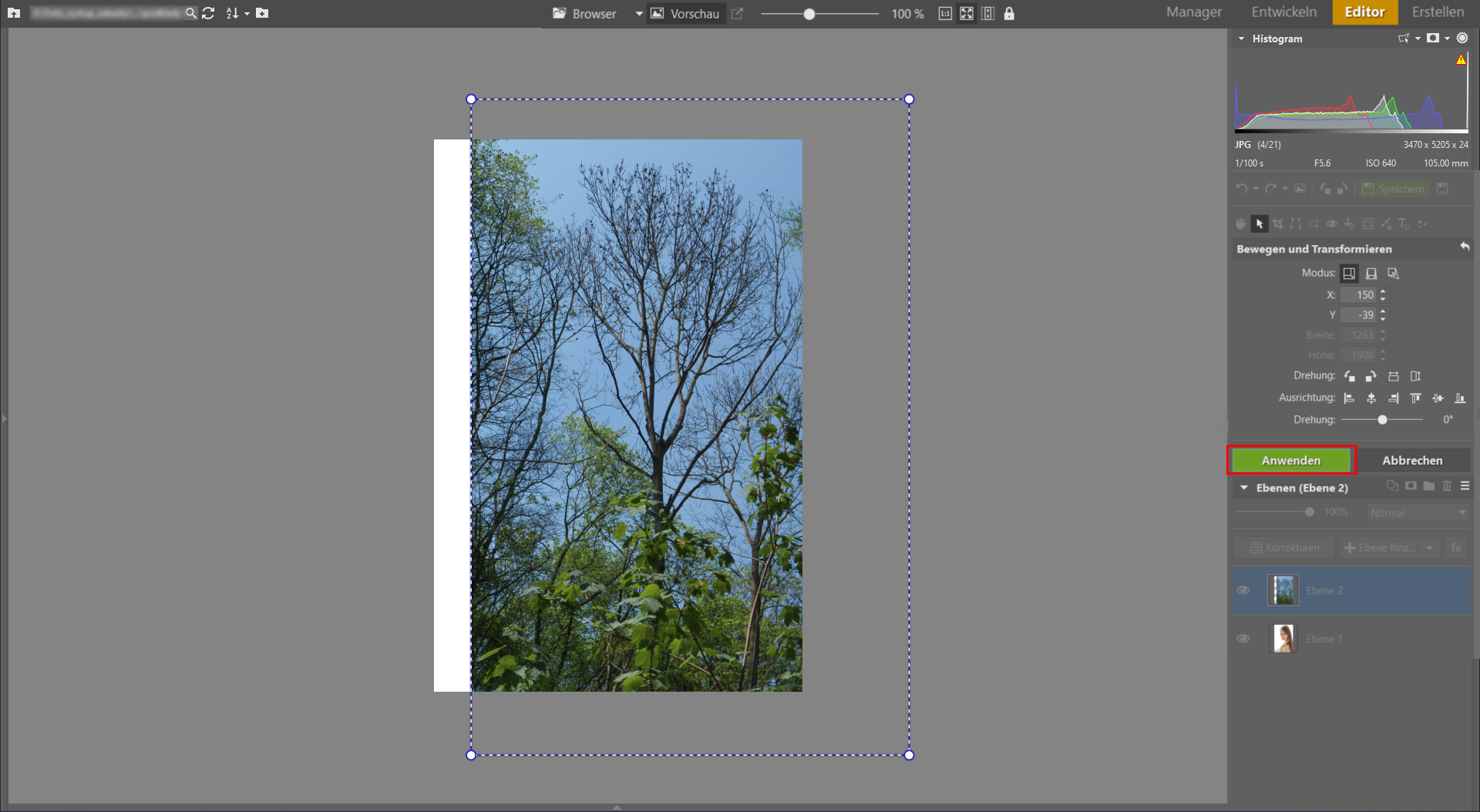Image resolution: width=1480 pixels, height=812 pixels.
Task: Select the Move and Transform arrow tool
Action: pos(1260,224)
